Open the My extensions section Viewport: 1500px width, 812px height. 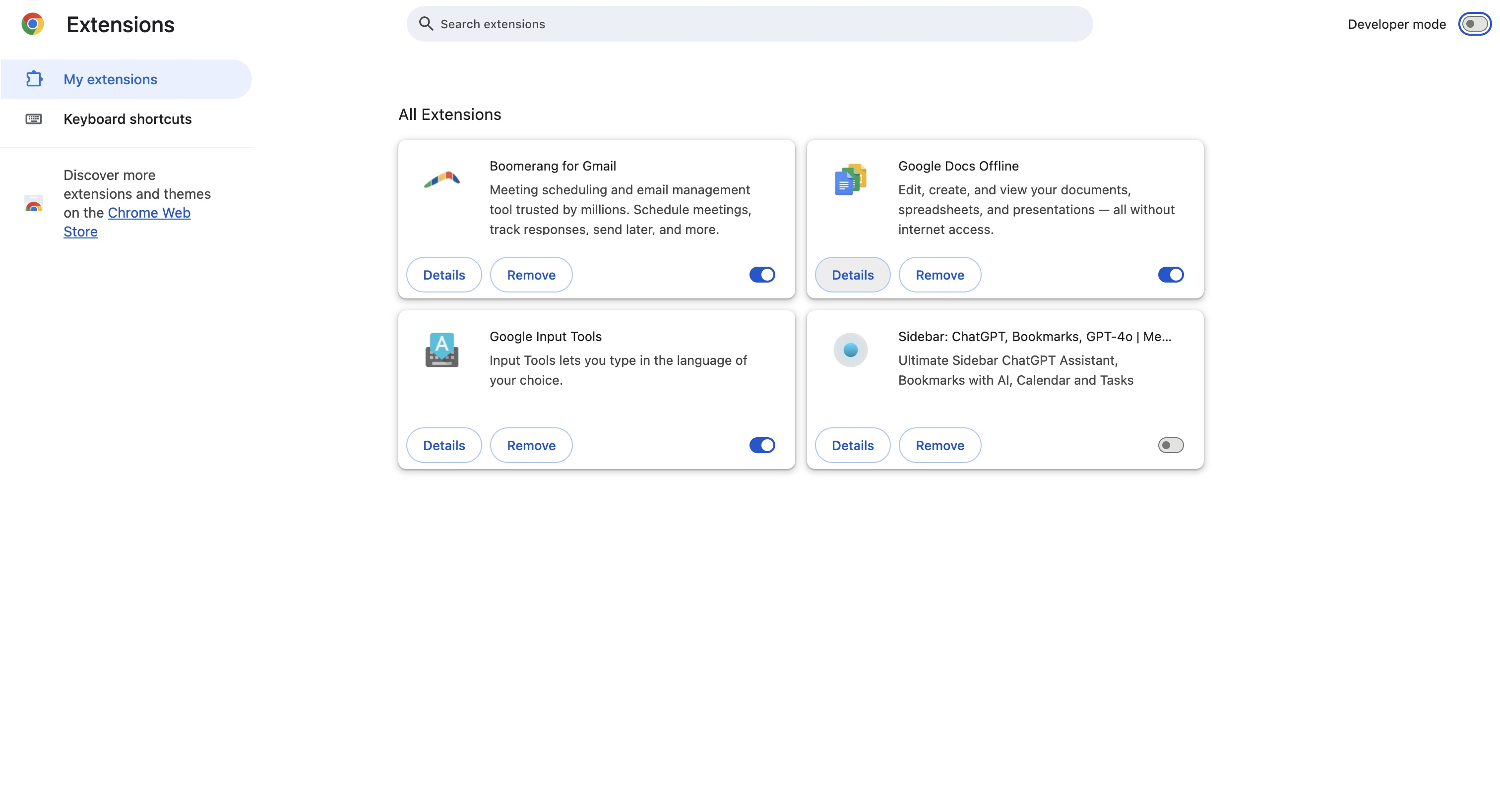click(110, 79)
